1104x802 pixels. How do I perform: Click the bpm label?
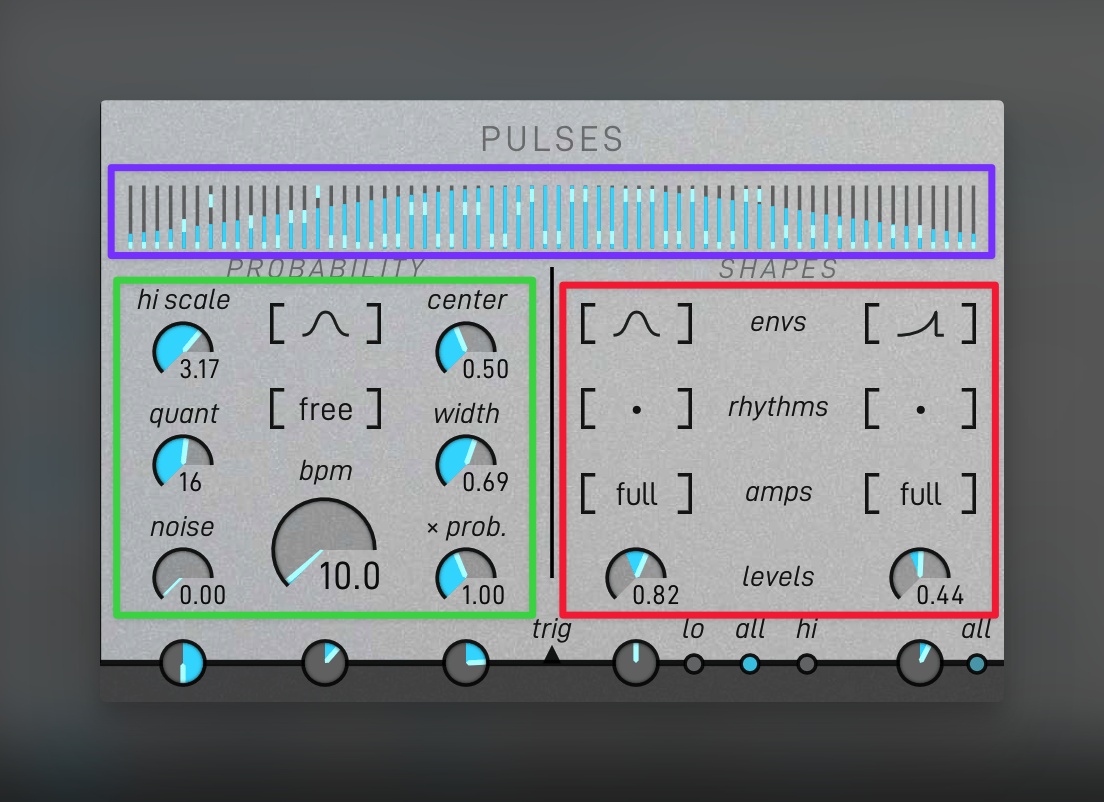click(325, 471)
